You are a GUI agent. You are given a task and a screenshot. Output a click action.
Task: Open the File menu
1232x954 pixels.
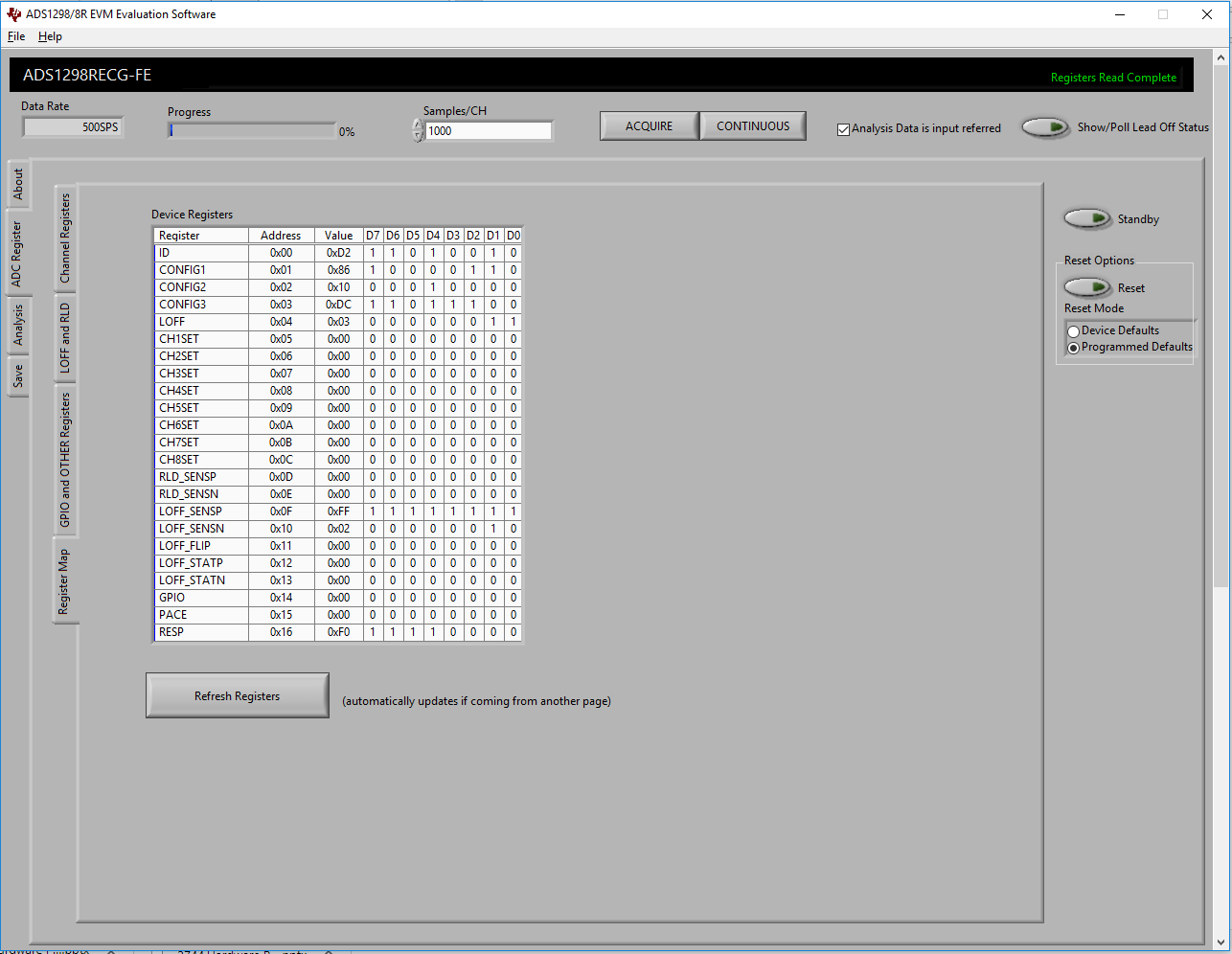pos(16,36)
